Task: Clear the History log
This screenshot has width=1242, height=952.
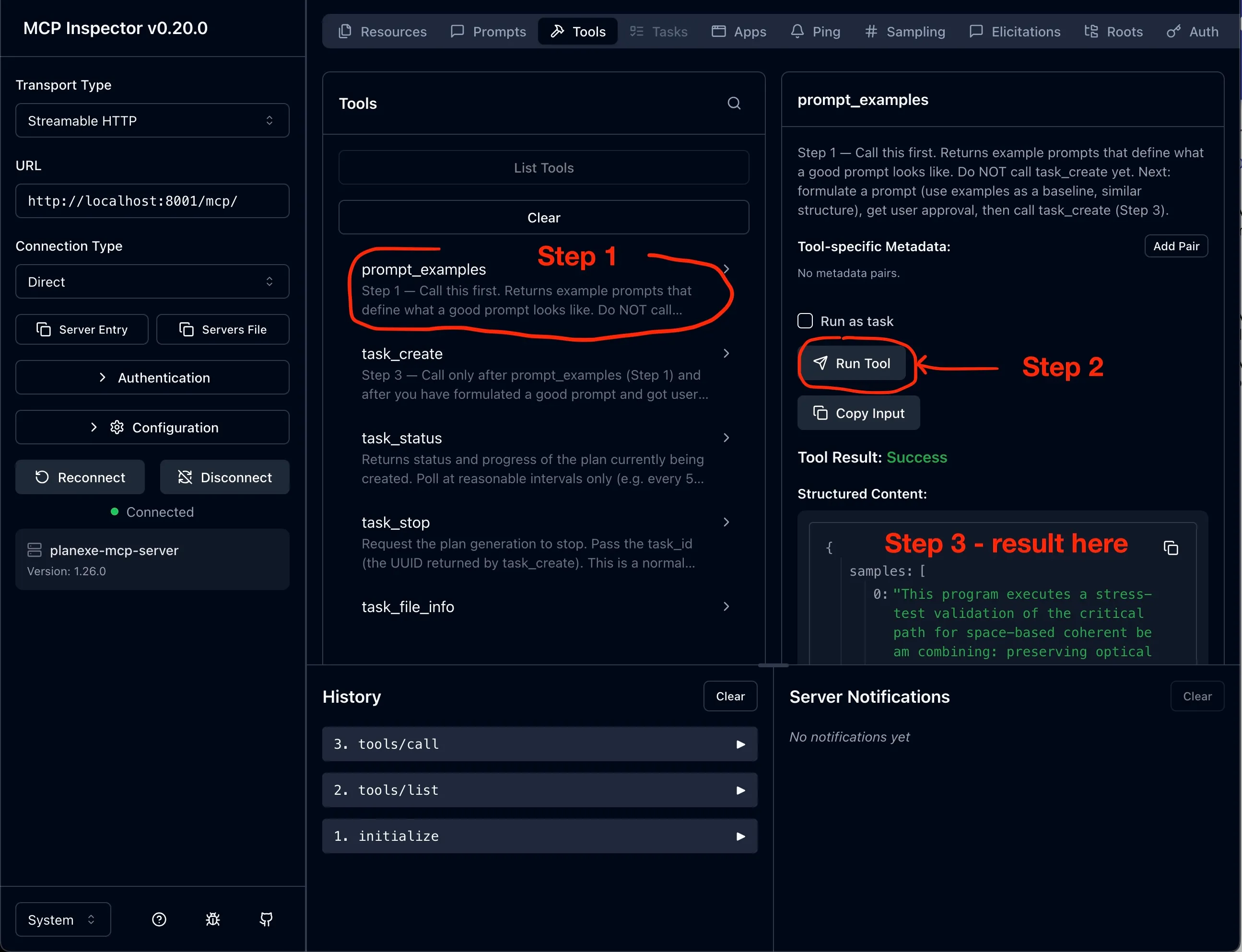Action: (729, 696)
